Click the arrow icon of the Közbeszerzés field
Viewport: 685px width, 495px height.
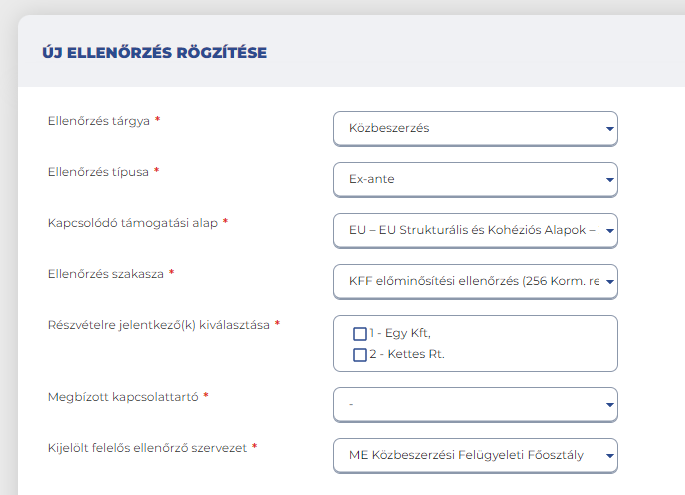[609, 129]
